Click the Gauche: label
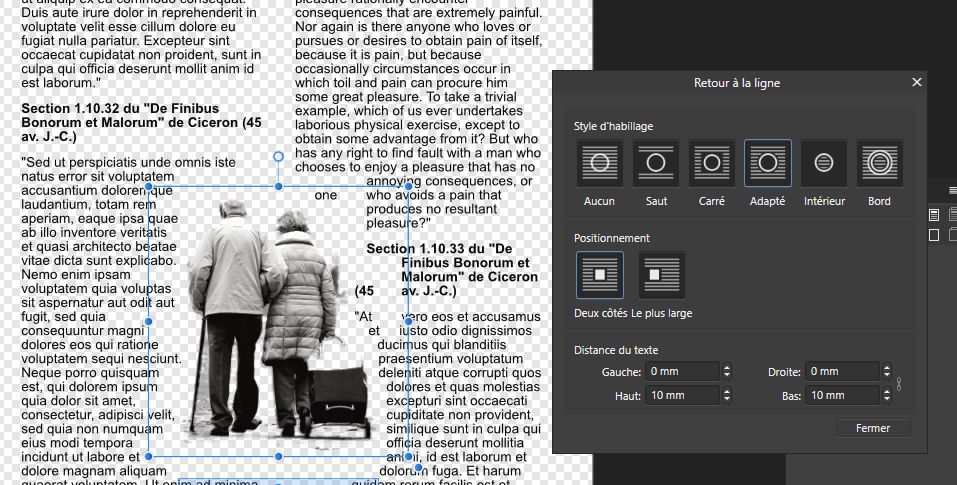Image resolution: width=957 pixels, height=485 pixels. [x=621, y=372]
